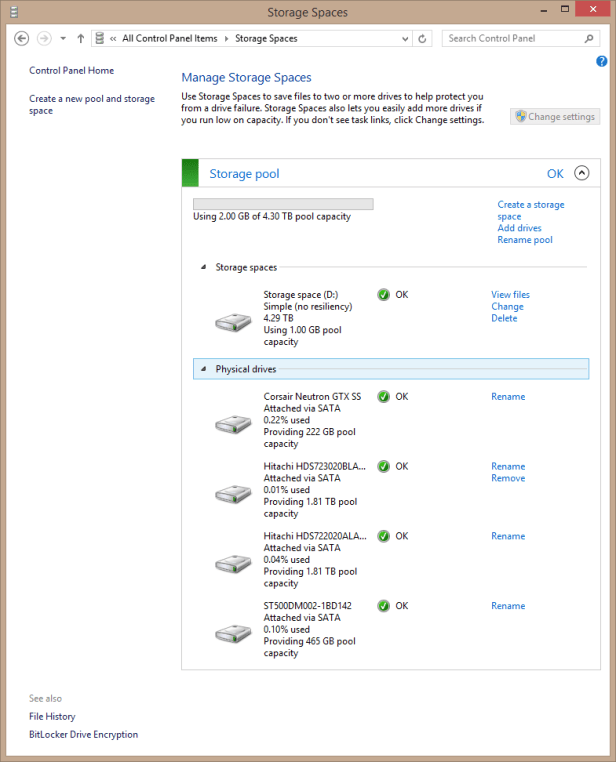This screenshot has height=762, width=616.
Task: Open the recent locations dropdown arrow
Action: coord(63,39)
